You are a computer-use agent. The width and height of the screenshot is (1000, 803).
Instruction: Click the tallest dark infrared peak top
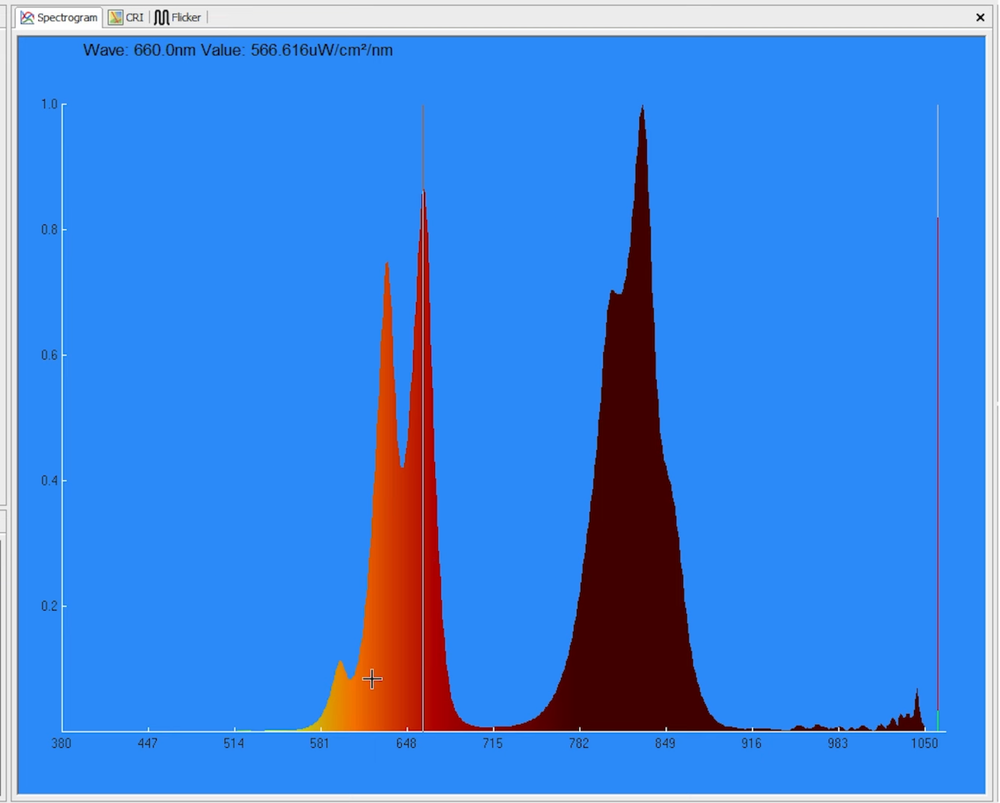pyautogui.click(x=642, y=110)
